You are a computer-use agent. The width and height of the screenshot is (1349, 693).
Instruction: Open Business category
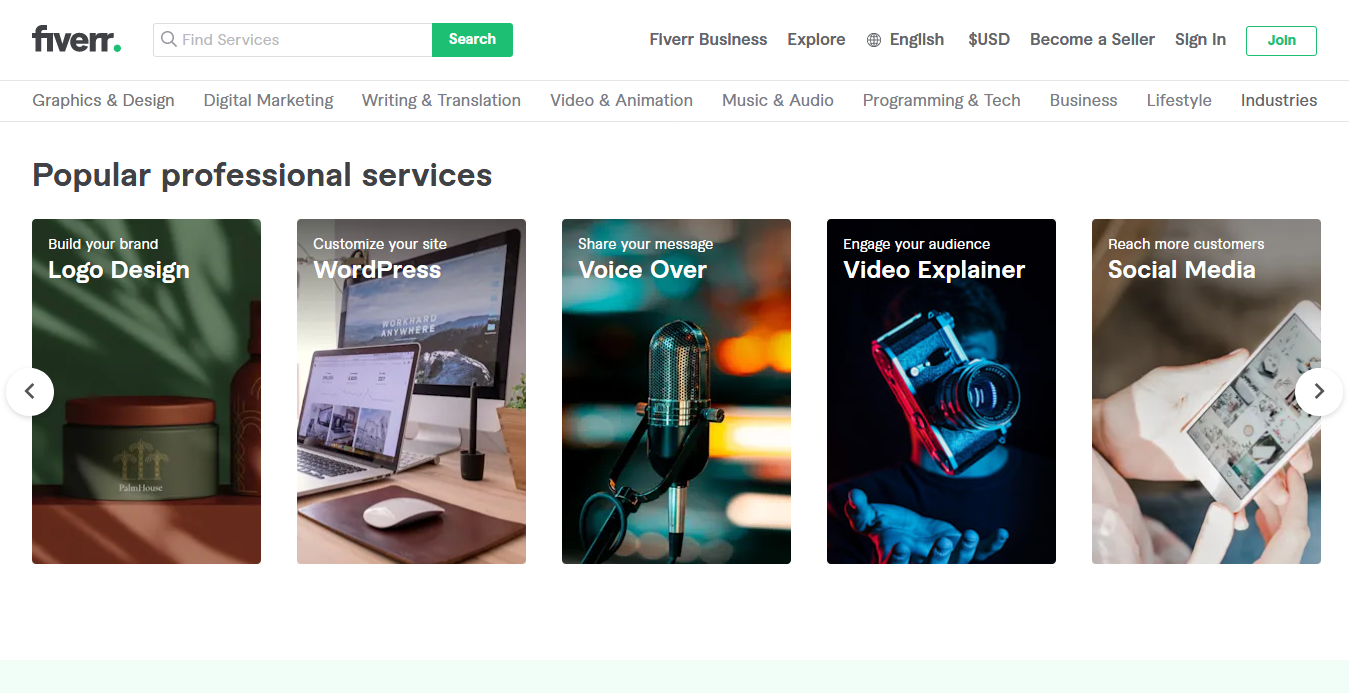coord(1083,100)
